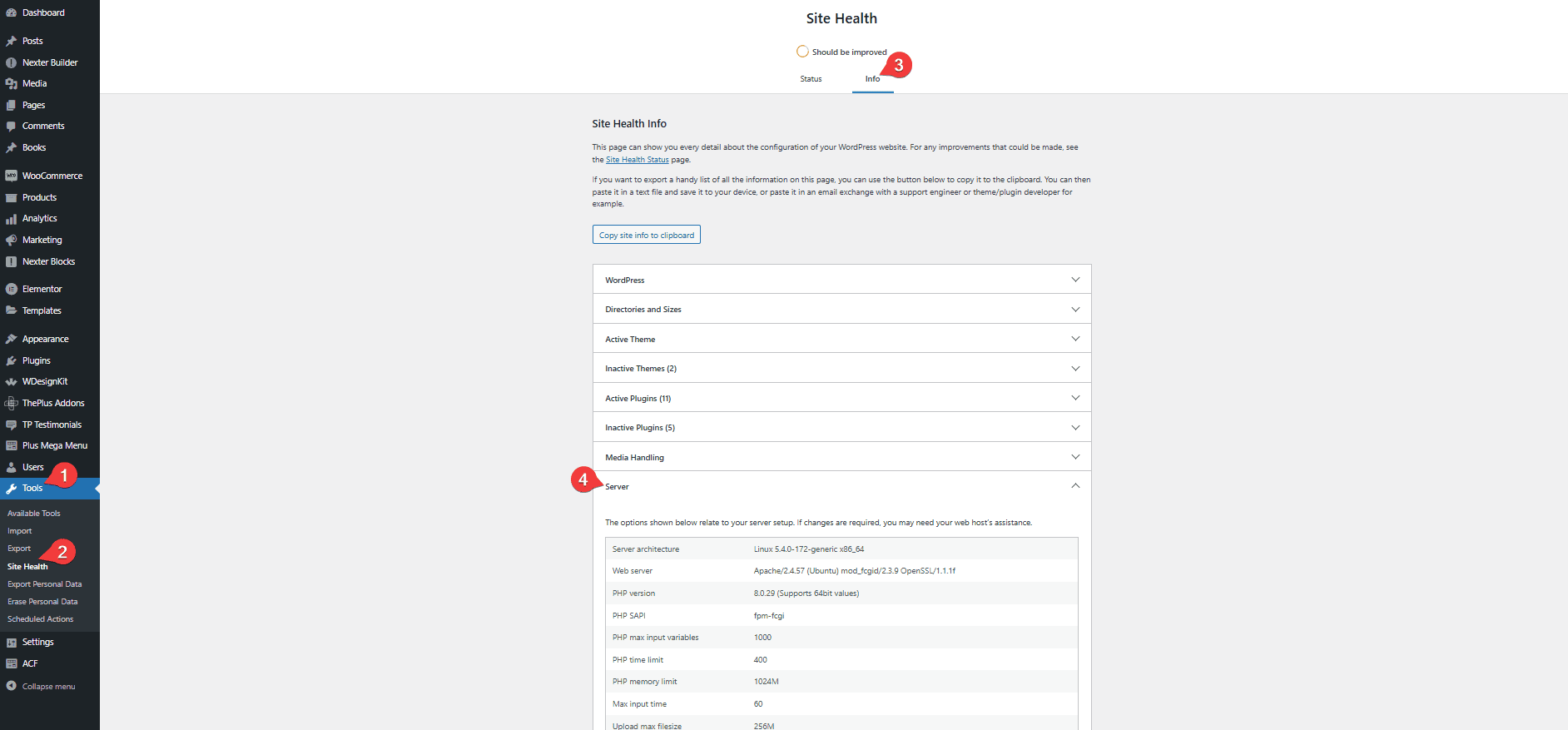Click the Plugins plug icon

(11, 360)
